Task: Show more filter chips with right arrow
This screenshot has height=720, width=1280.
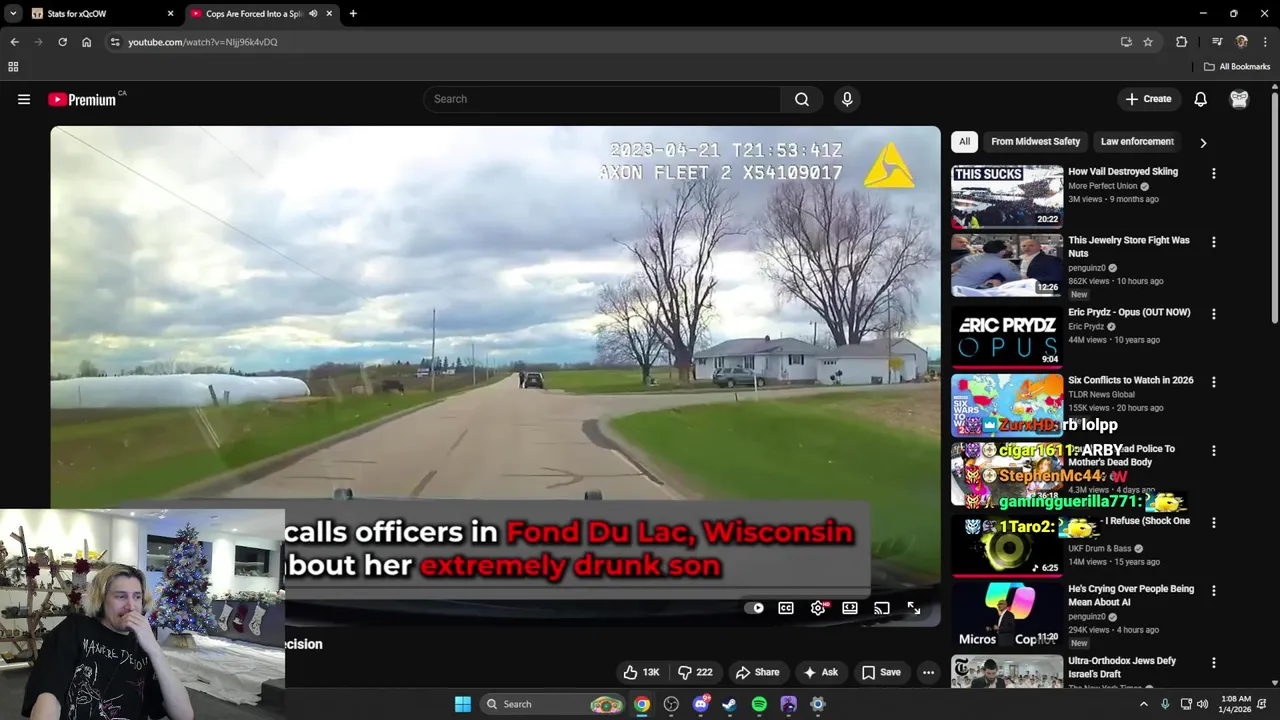Action: click(1203, 143)
